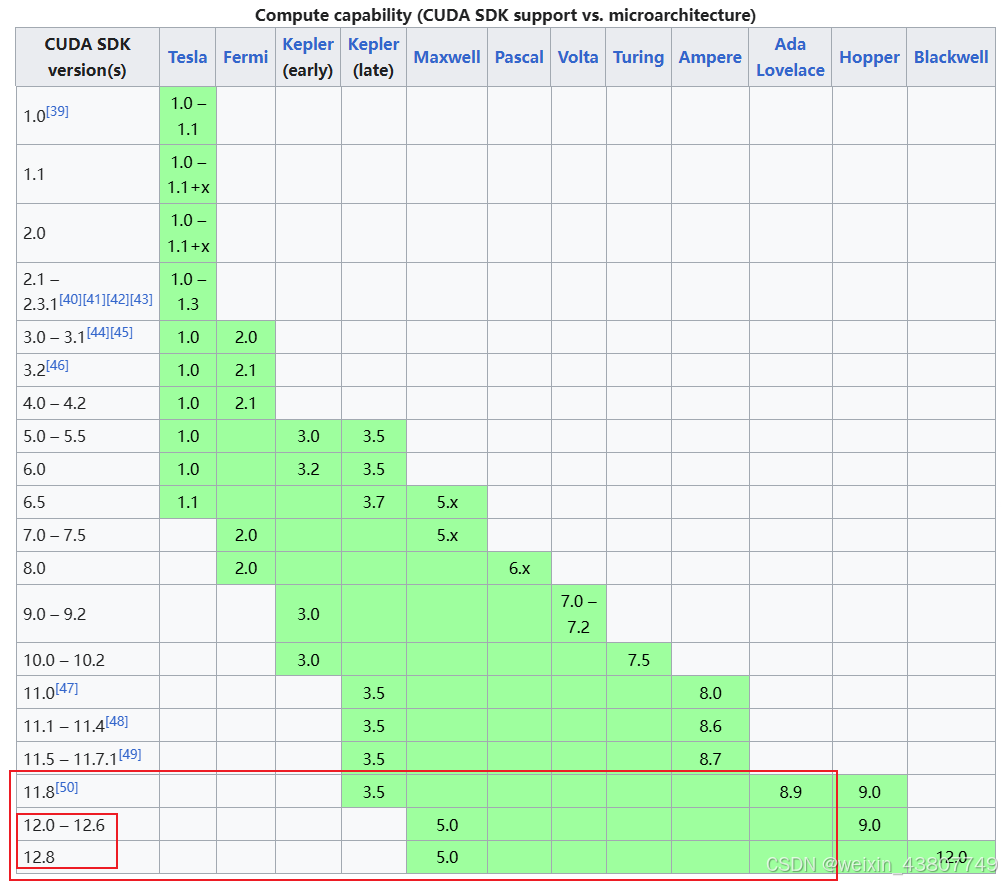Select the '2.0' Fermi cell in the 8.0 row
Screen dimensions: 1002x883
245,568
